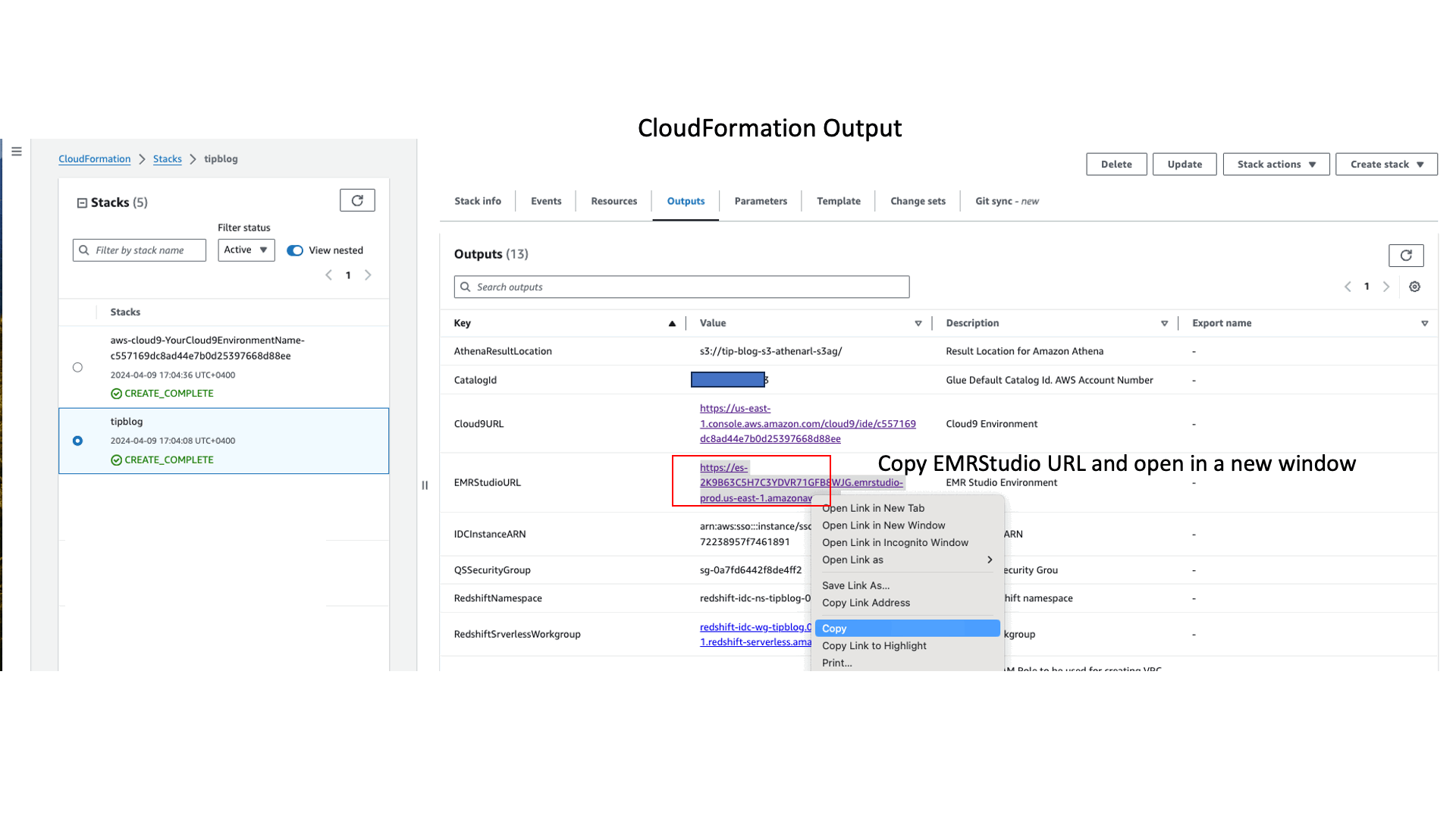The image size is (1456, 819).
Task: Refresh the Stacks list
Action: (x=357, y=200)
